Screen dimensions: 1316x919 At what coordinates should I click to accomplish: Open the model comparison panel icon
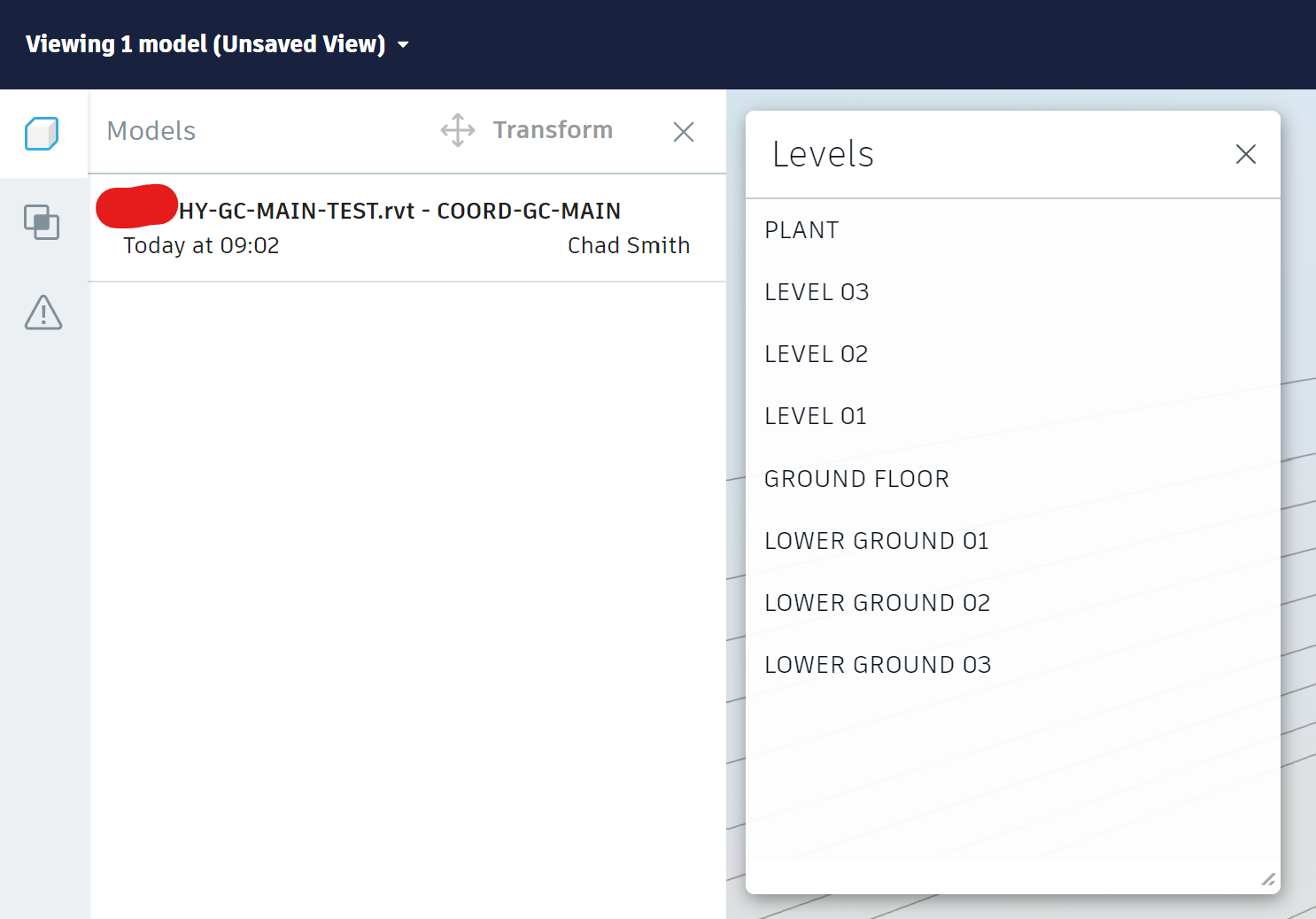[x=43, y=223]
